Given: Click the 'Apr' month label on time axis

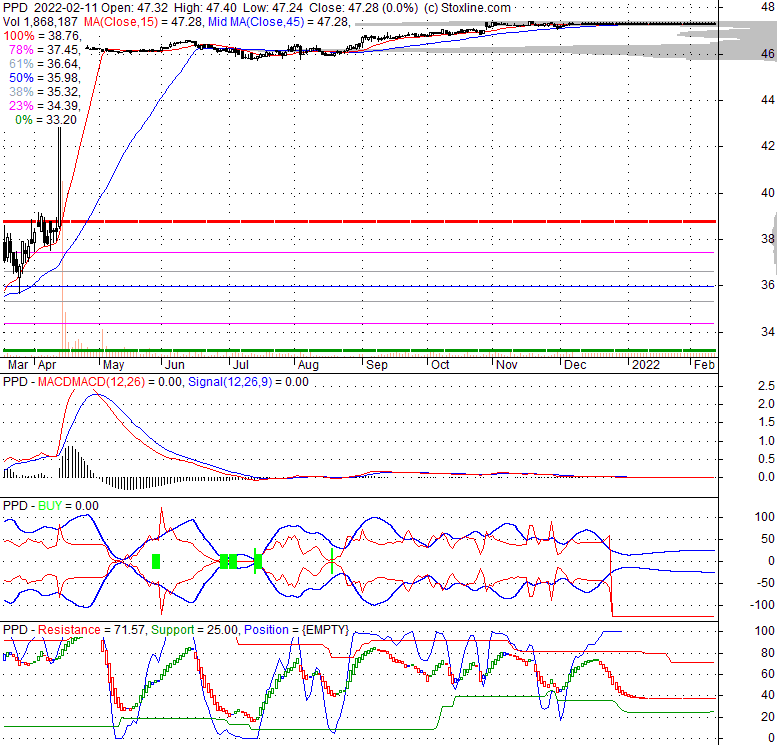Looking at the screenshot, I should click(x=47, y=365).
